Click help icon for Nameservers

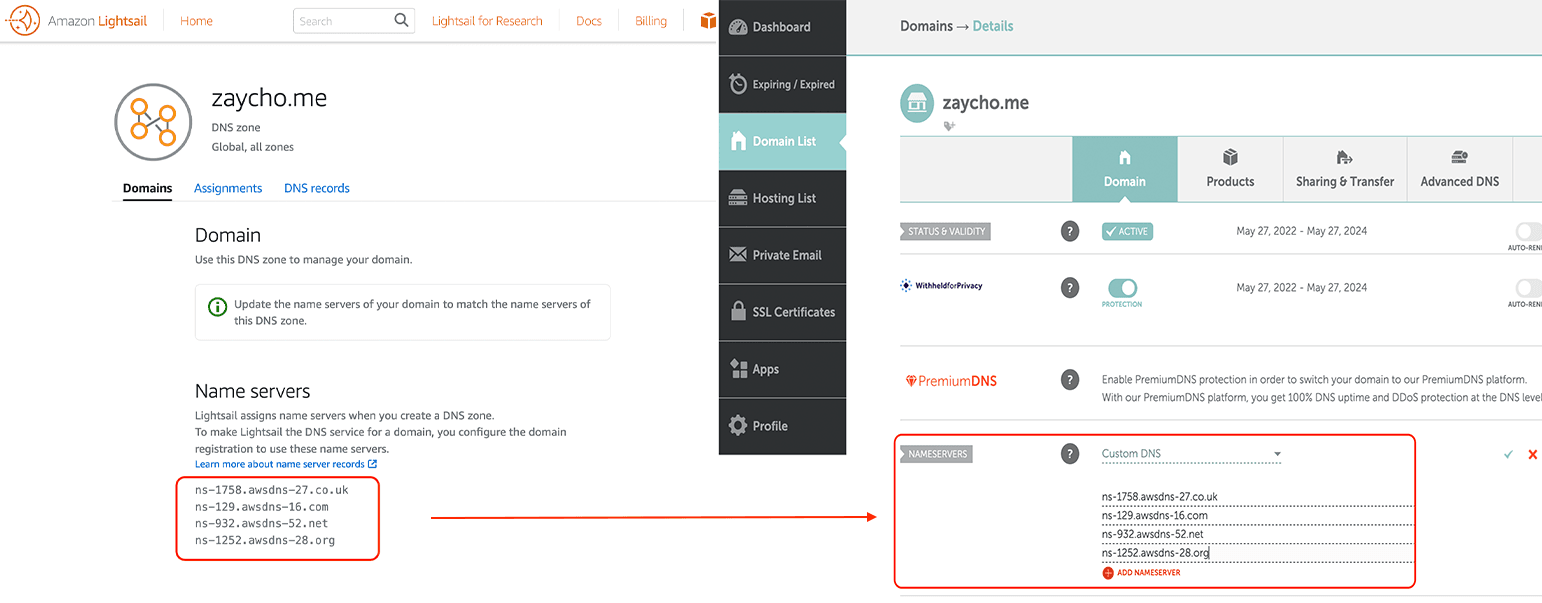coord(1070,454)
